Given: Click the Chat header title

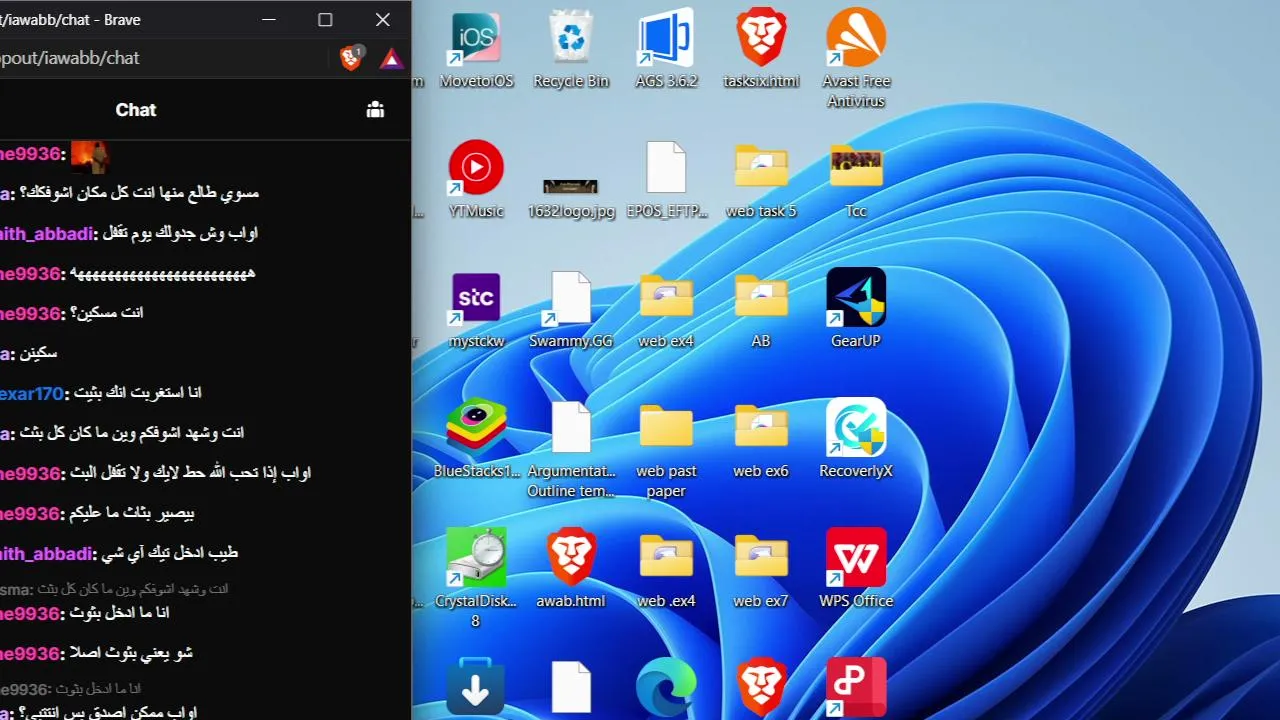Looking at the screenshot, I should click(x=136, y=110).
